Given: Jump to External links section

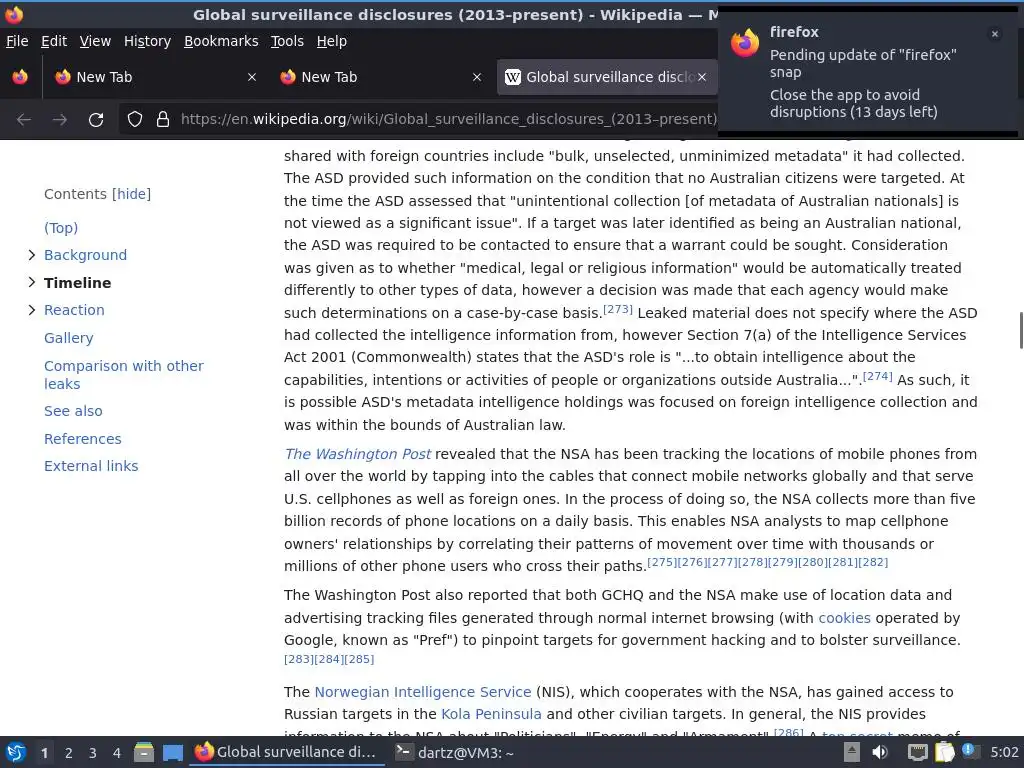Looking at the screenshot, I should [91, 466].
